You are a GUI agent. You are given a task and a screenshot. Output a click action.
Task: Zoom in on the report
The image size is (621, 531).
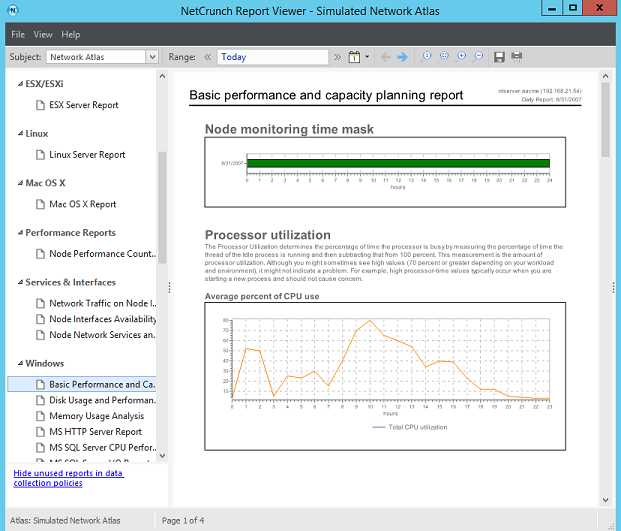point(461,56)
